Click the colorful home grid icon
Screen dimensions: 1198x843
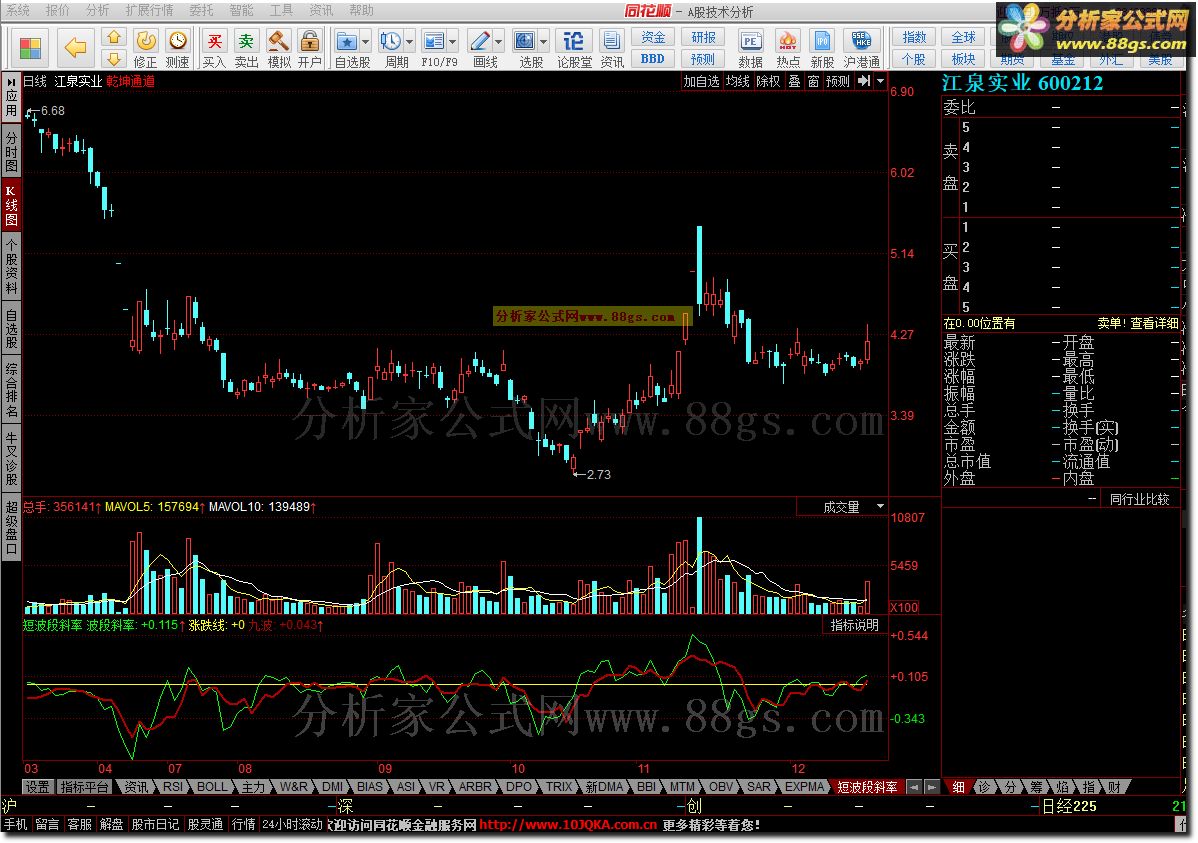[30, 48]
